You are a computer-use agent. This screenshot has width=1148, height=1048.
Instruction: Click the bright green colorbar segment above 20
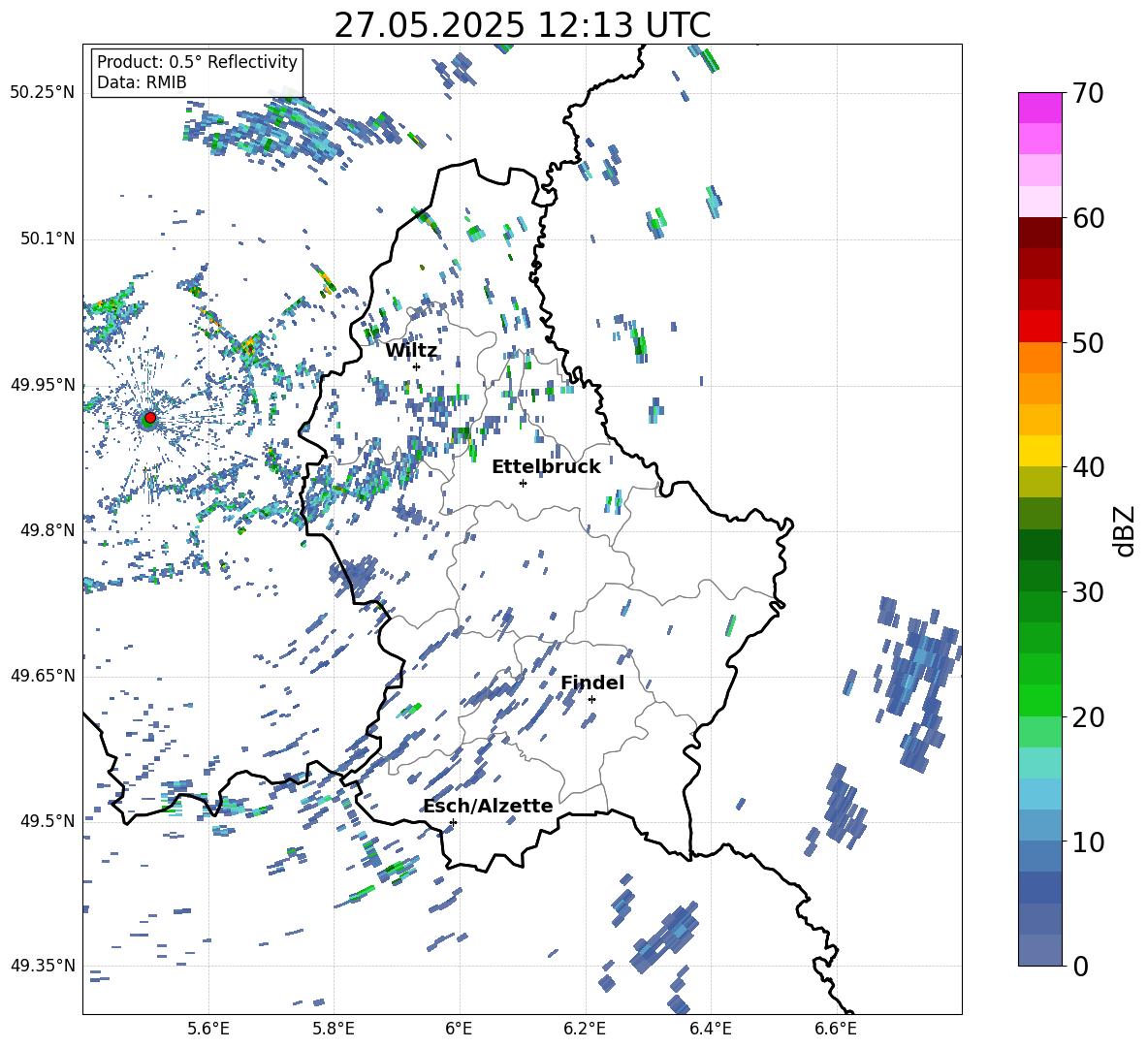(1039, 700)
